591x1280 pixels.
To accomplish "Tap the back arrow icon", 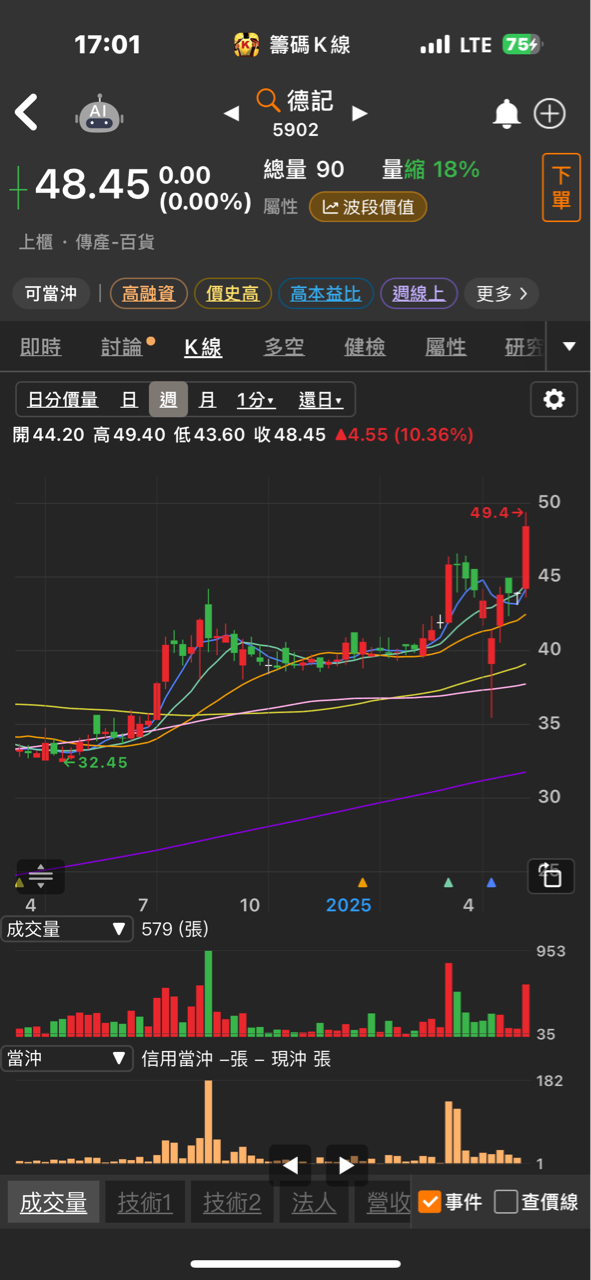I will pyautogui.click(x=27, y=113).
